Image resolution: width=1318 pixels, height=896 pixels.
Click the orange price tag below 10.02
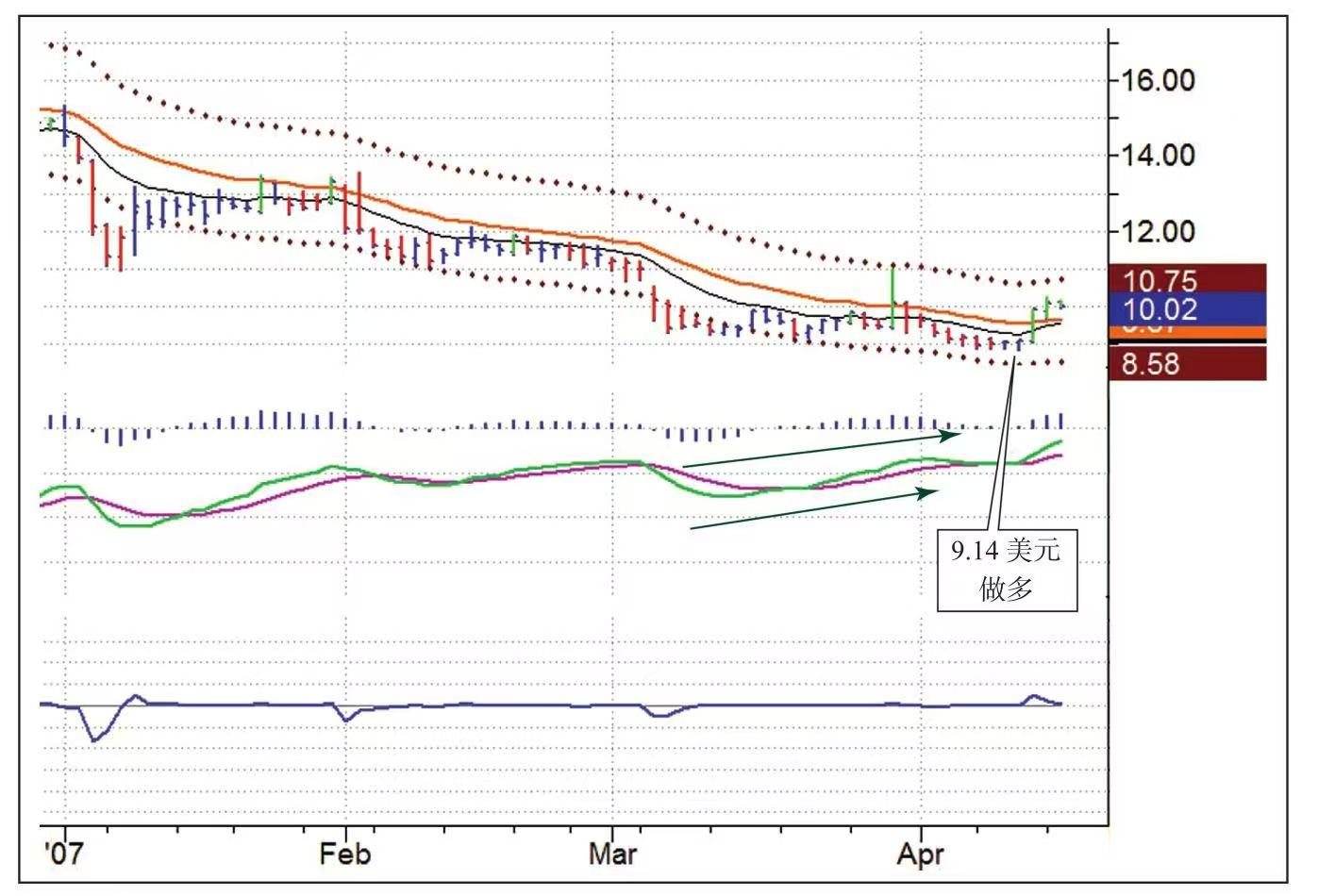[x=1187, y=331]
